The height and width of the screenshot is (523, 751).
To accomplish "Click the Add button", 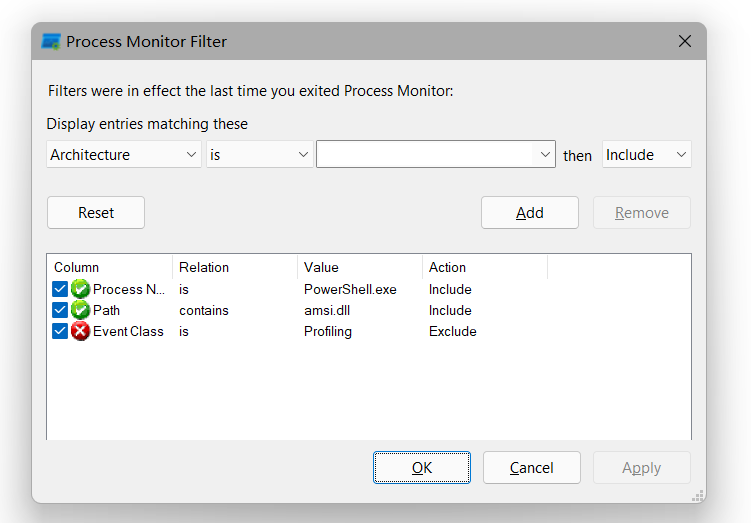I will pyautogui.click(x=530, y=213).
